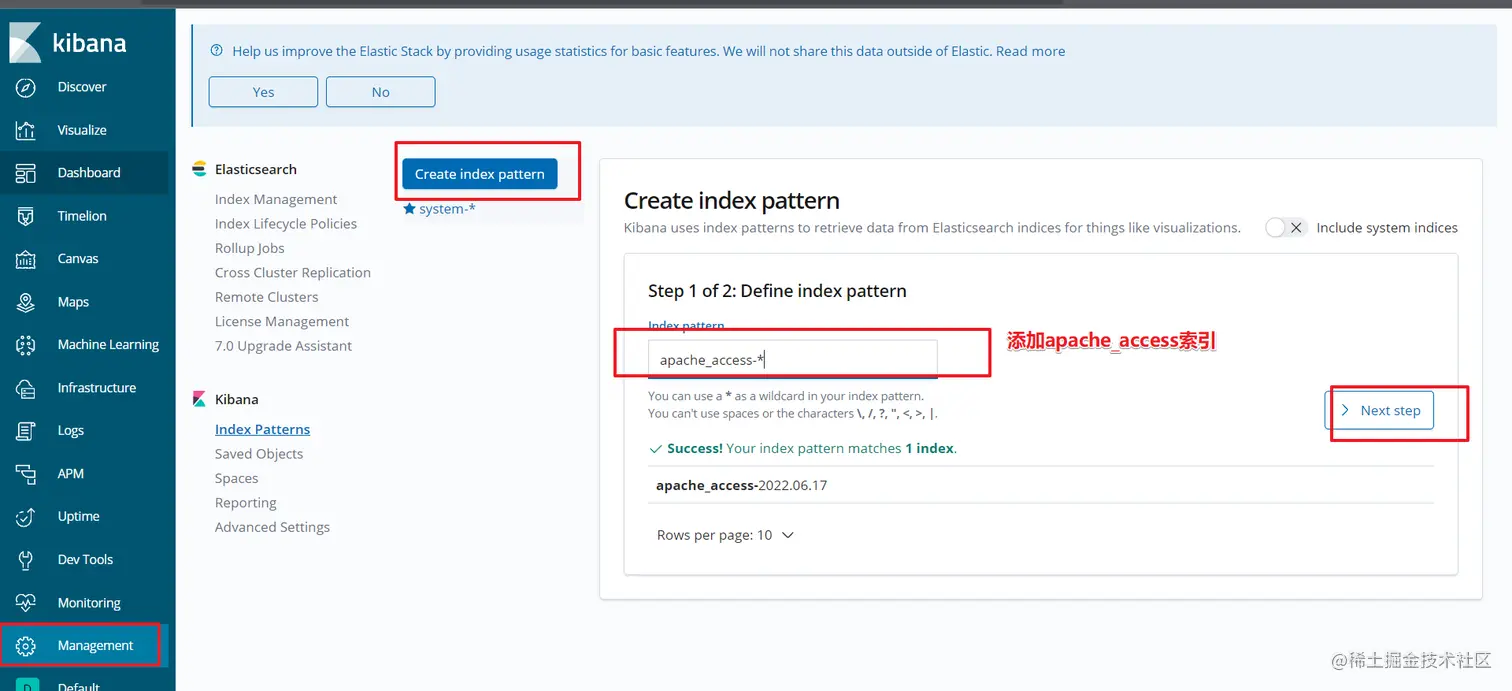1512x691 pixels.
Task: Open Infrastructure via its icon
Action: [x=26, y=388]
